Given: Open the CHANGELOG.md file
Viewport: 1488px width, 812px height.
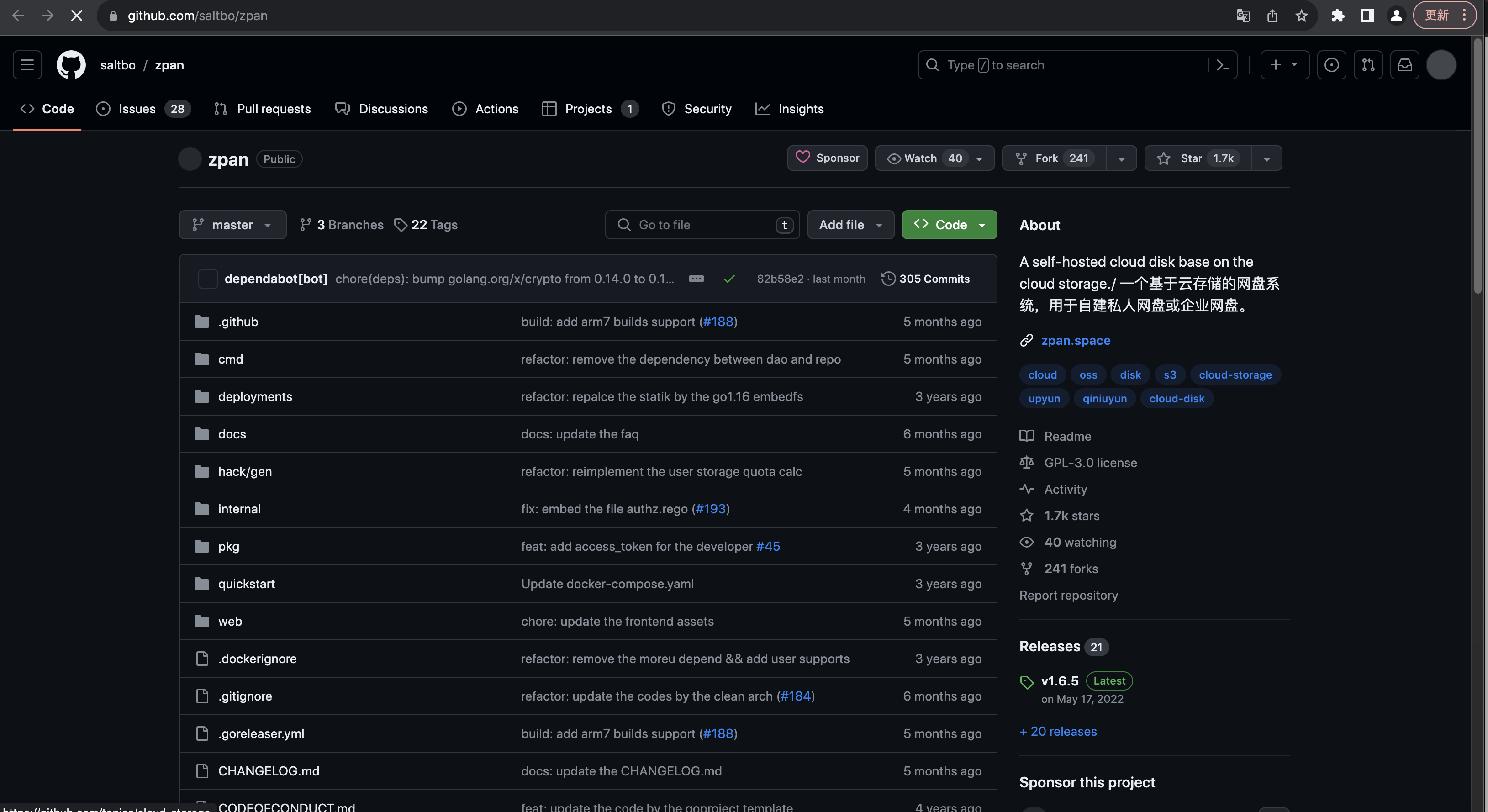Looking at the screenshot, I should coord(269,771).
